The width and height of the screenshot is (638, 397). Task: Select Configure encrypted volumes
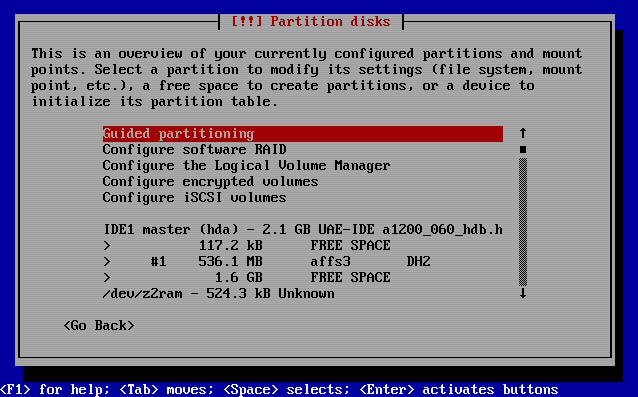(x=210, y=181)
